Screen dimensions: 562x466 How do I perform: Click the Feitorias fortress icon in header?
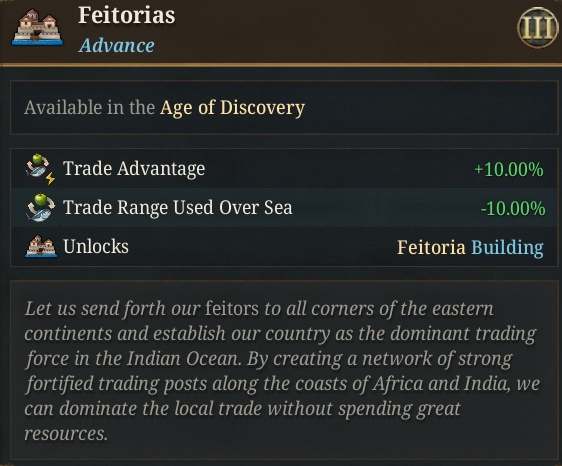[37, 28]
